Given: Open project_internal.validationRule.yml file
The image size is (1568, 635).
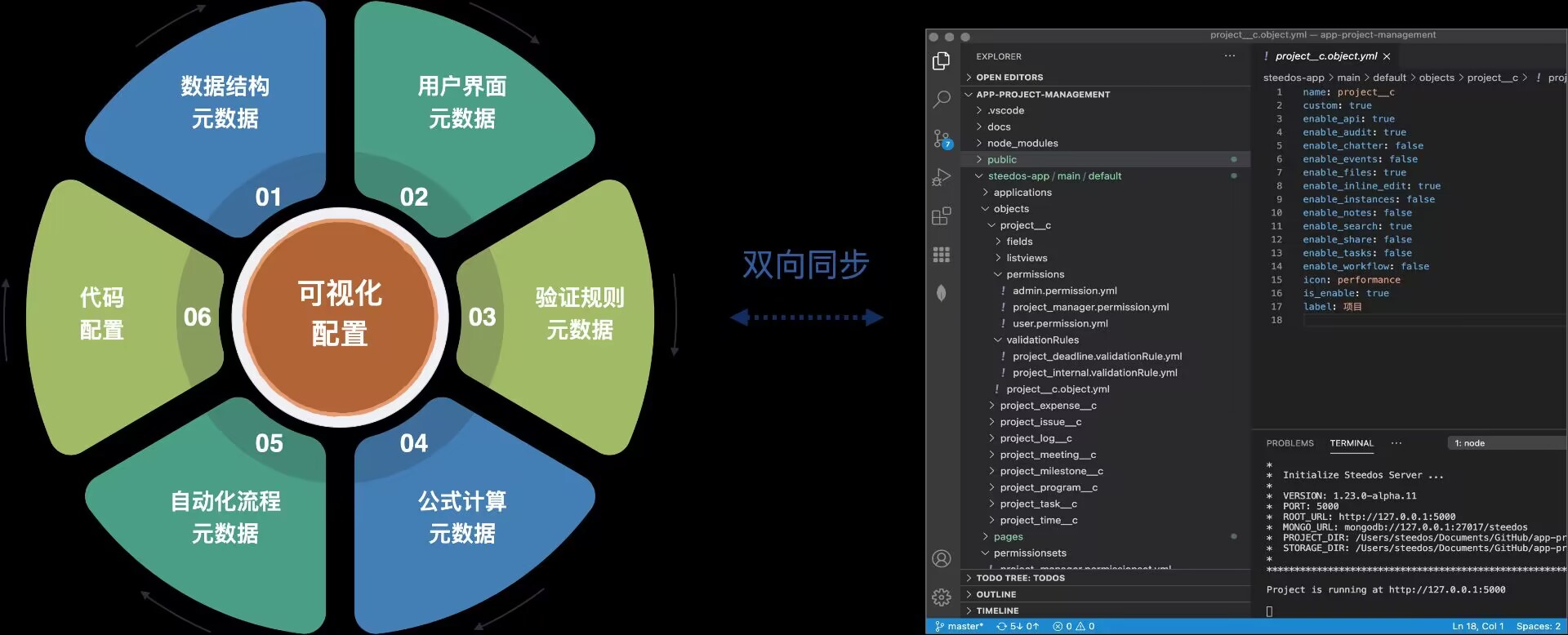Looking at the screenshot, I should point(1106,372).
